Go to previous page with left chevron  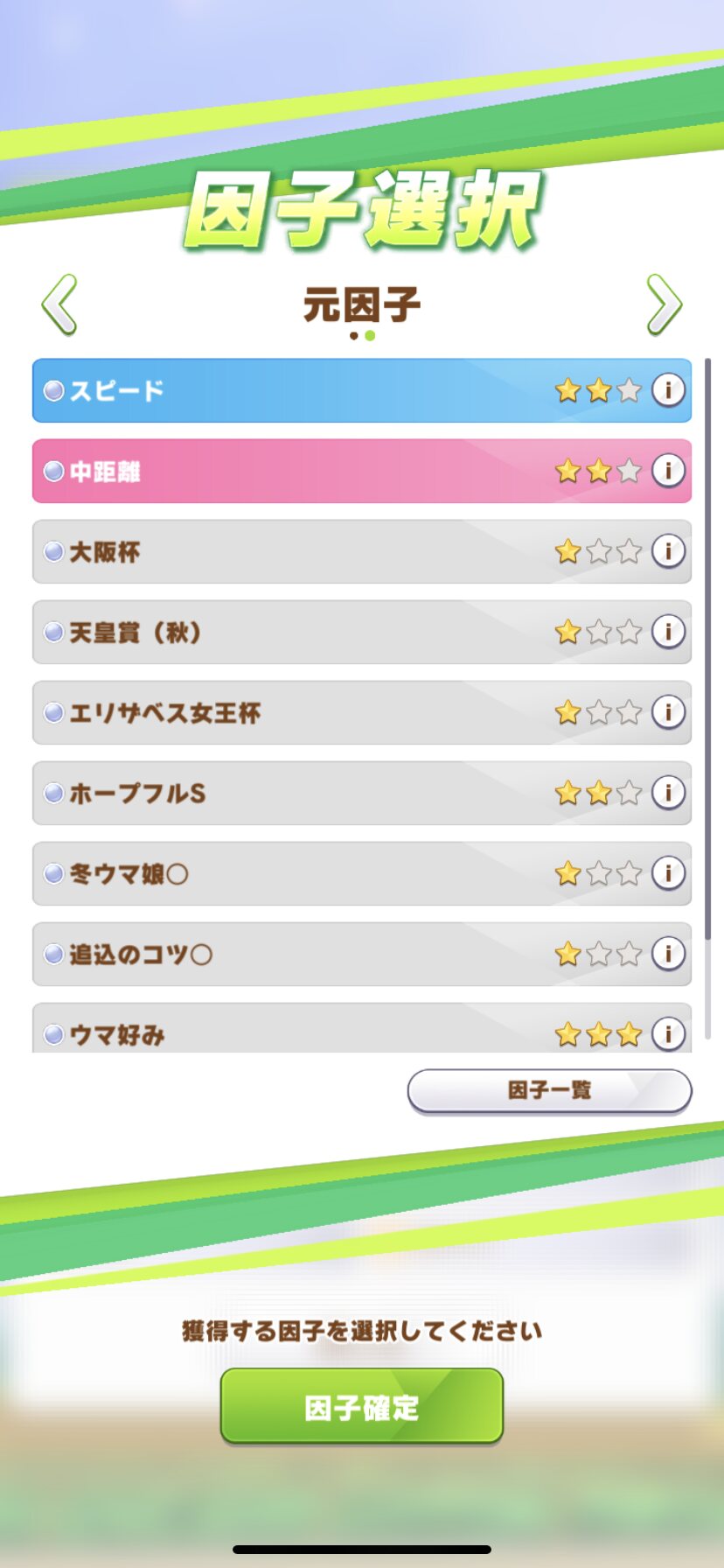[x=59, y=304]
